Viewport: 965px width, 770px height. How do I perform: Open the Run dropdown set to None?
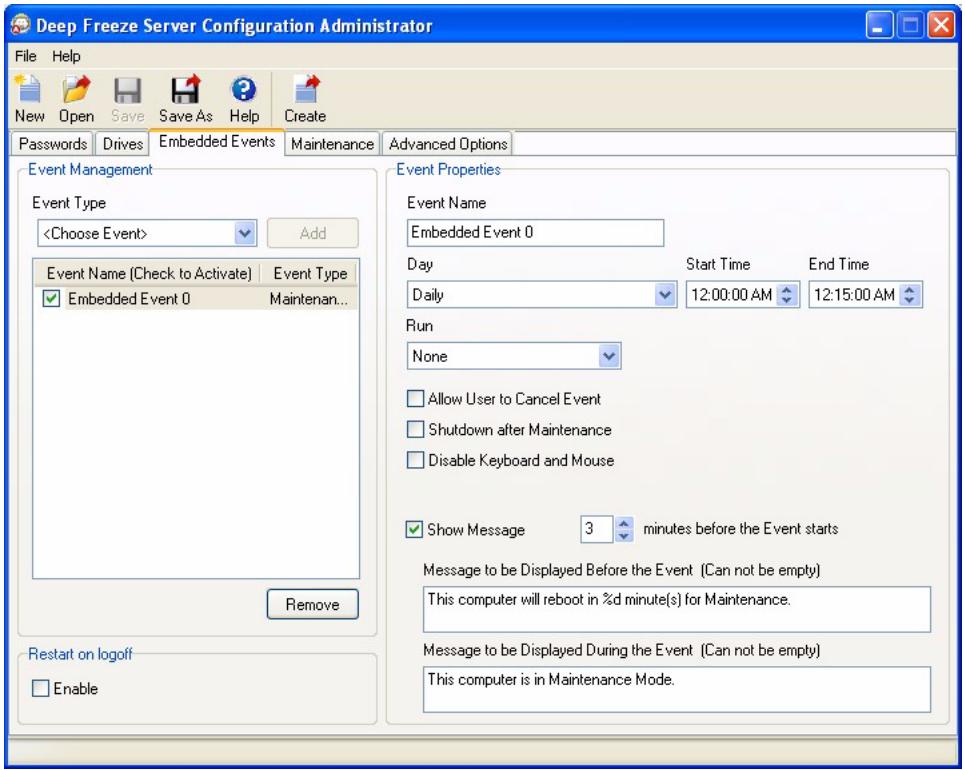click(x=609, y=356)
